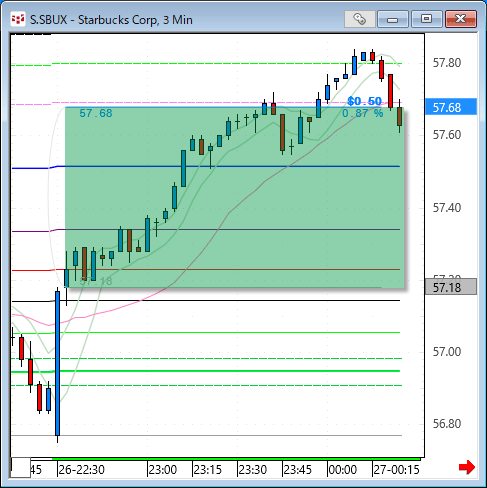This screenshot has width=487, height=488.
Task: Click the red arrow at bottom right
Action: click(467, 467)
